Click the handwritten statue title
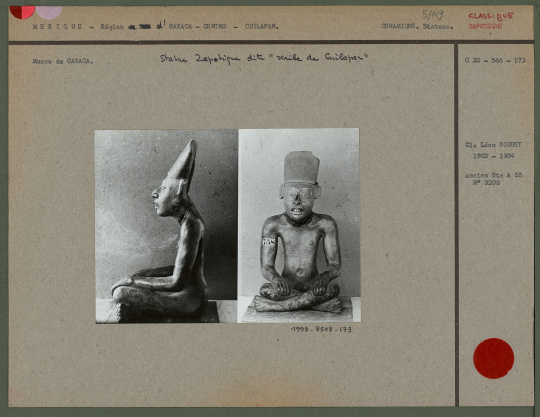540x417 pixels. (264, 58)
